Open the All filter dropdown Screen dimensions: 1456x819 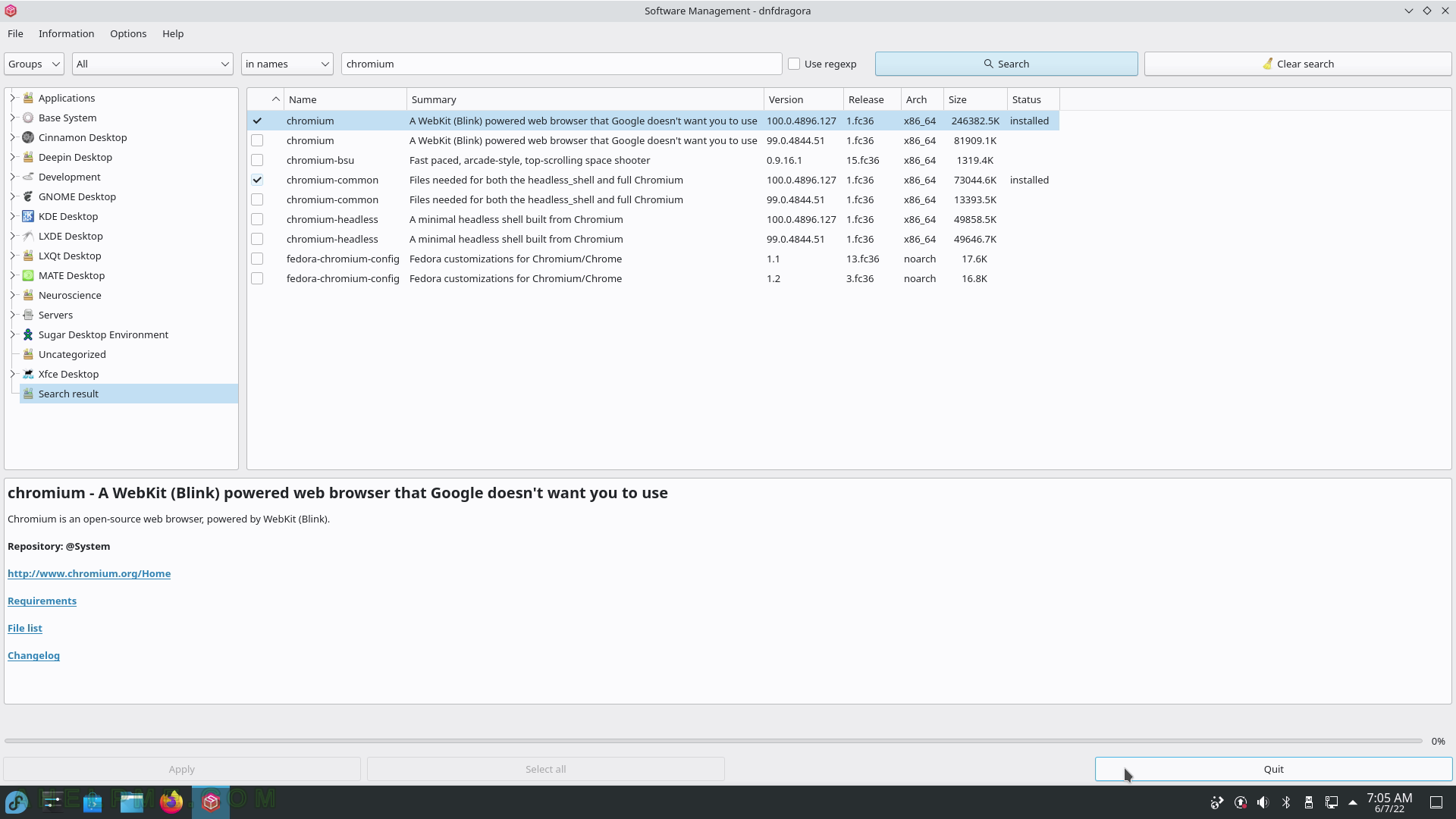tap(152, 64)
